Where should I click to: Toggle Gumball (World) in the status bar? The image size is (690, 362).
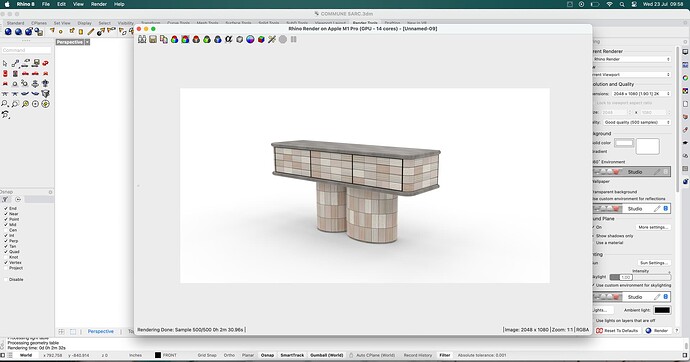coord(327,355)
